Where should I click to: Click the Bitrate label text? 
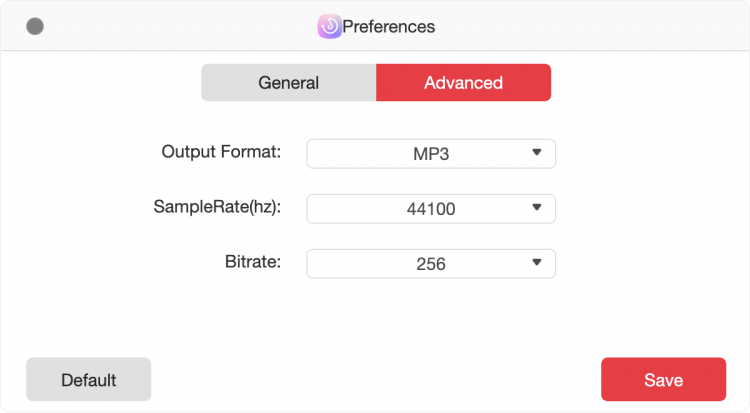(x=253, y=262)
